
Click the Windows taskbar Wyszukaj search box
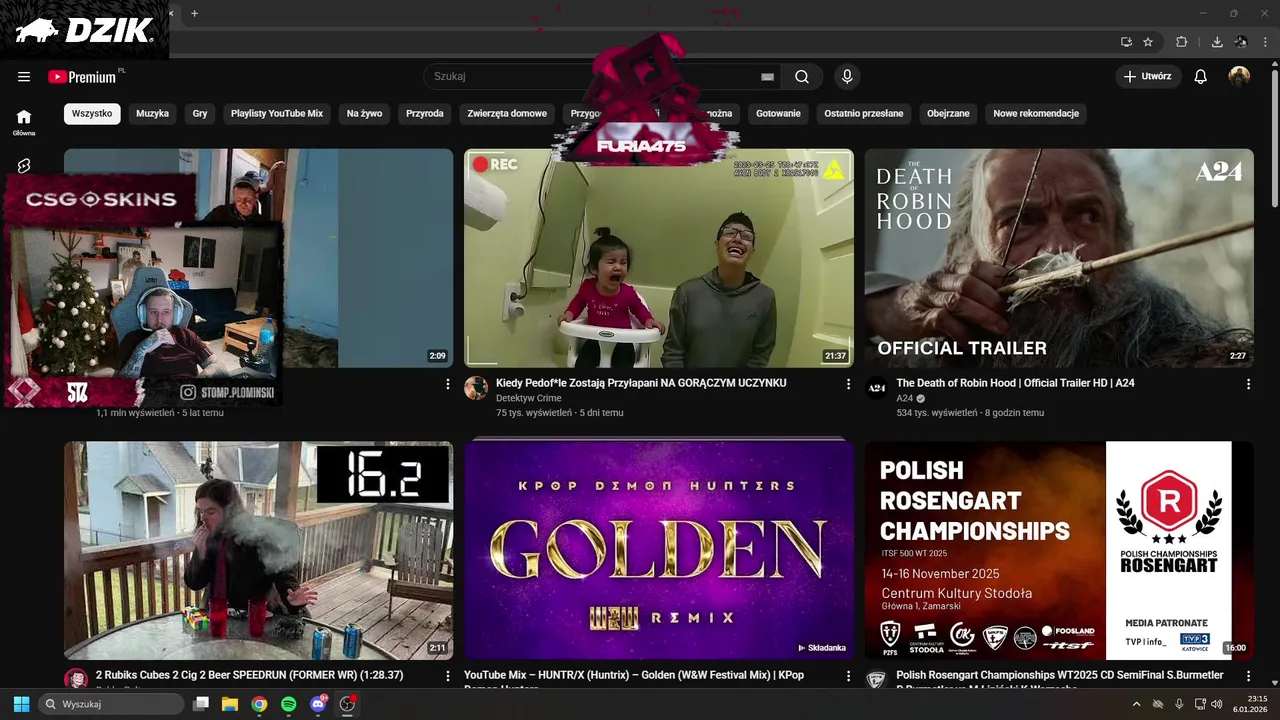[111, 704]
